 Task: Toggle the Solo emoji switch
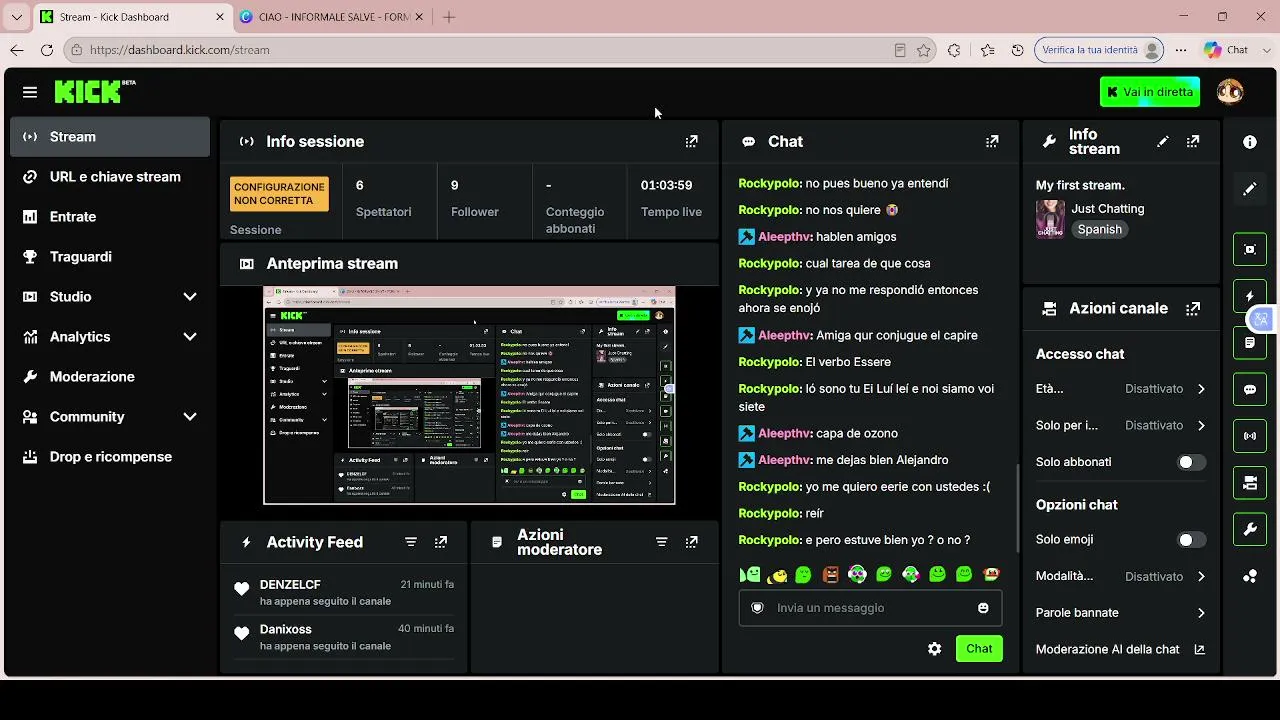click(1190, 540)
